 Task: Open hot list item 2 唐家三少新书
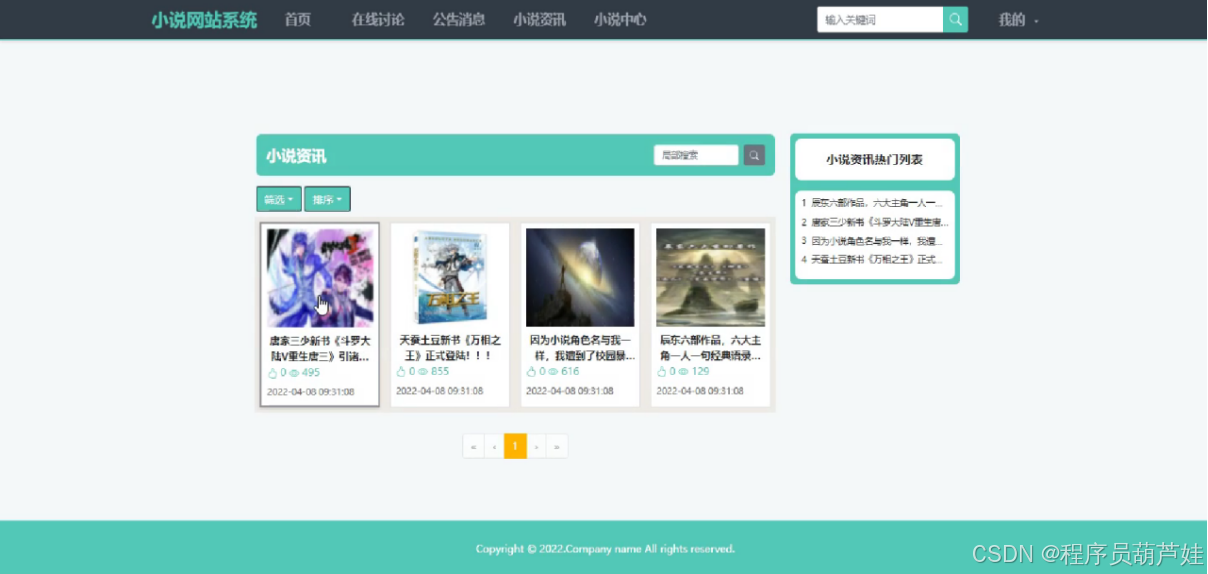click(874, 222)
